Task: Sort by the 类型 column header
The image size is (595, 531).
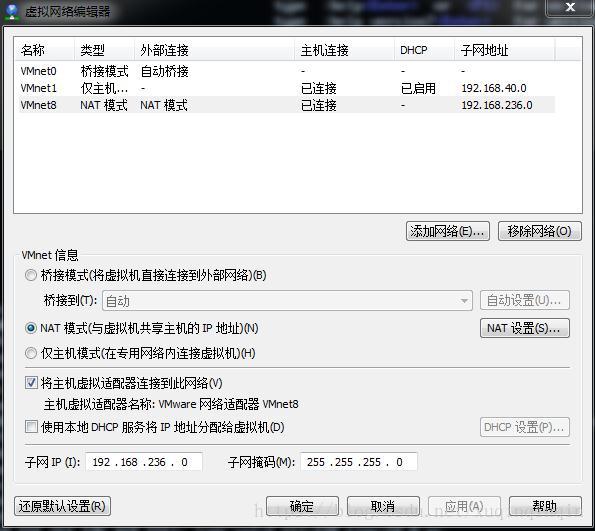Action: (104, 50)
